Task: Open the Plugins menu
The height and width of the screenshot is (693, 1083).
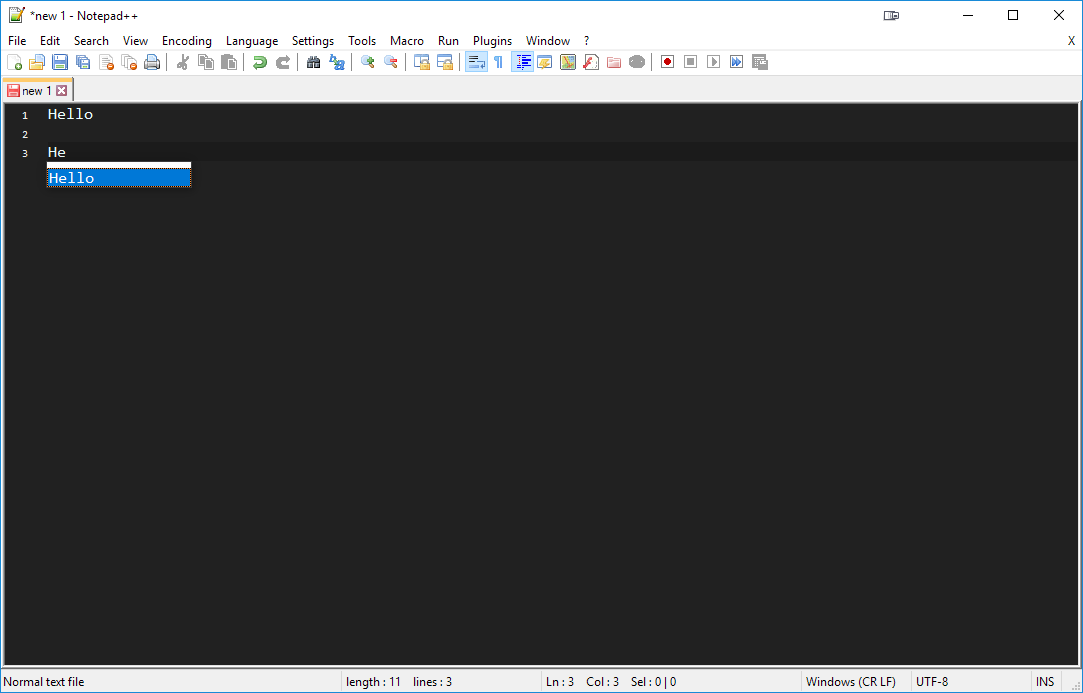Action: [492, 40]
